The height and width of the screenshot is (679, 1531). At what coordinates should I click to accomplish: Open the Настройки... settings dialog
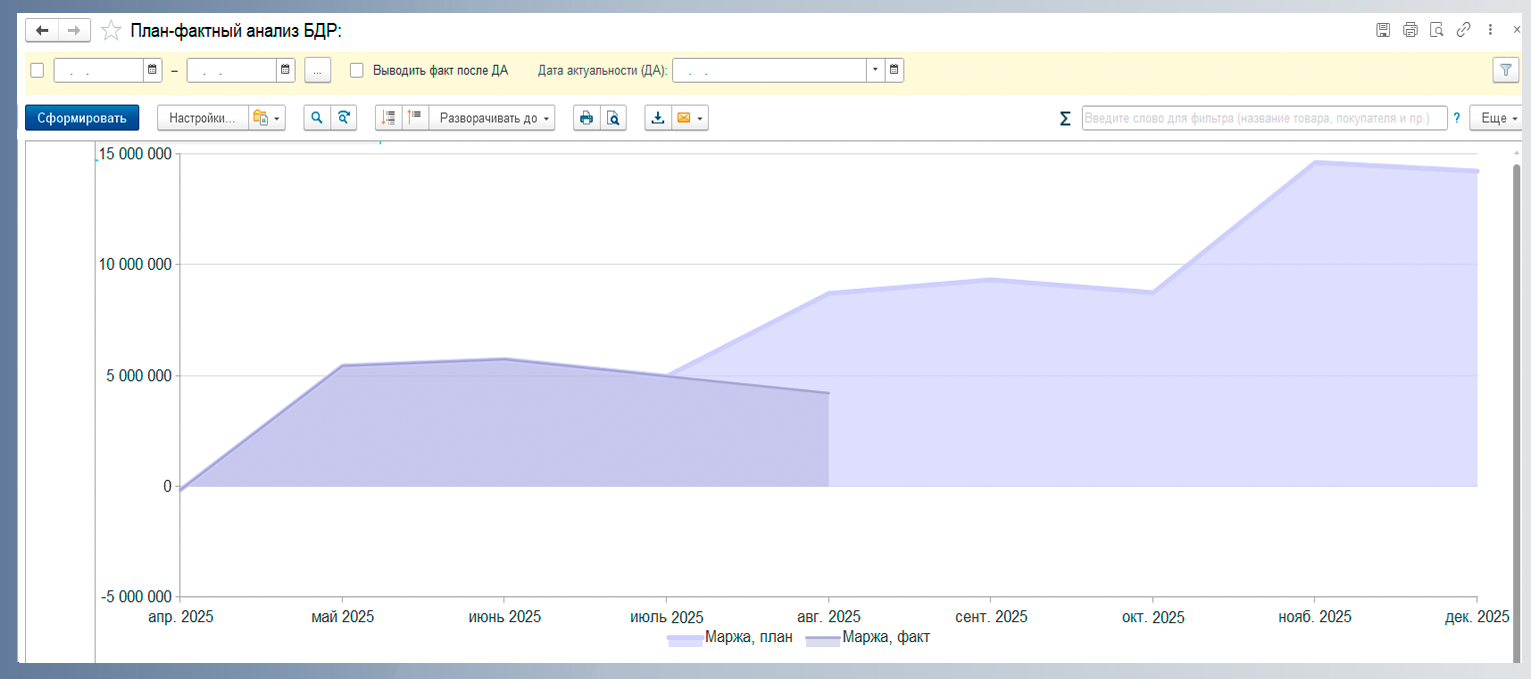point(202,118)
